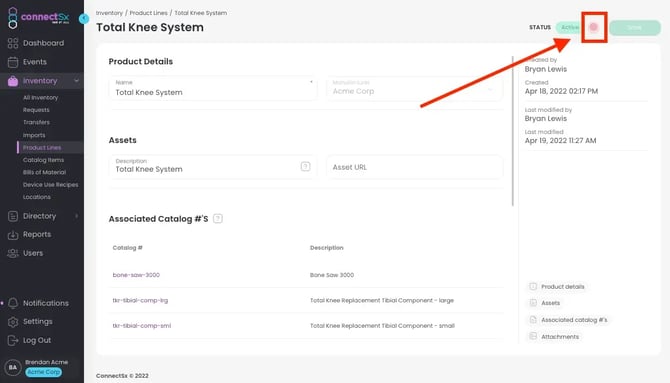Viewport: 670px width, 383px height.
Task: Click the Asset URL field
Action: click(x=414, y=167)
